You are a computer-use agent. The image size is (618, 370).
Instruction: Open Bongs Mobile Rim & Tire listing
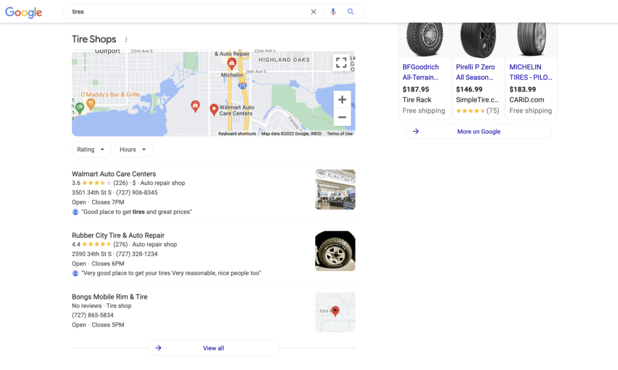[x=110, y=297]
